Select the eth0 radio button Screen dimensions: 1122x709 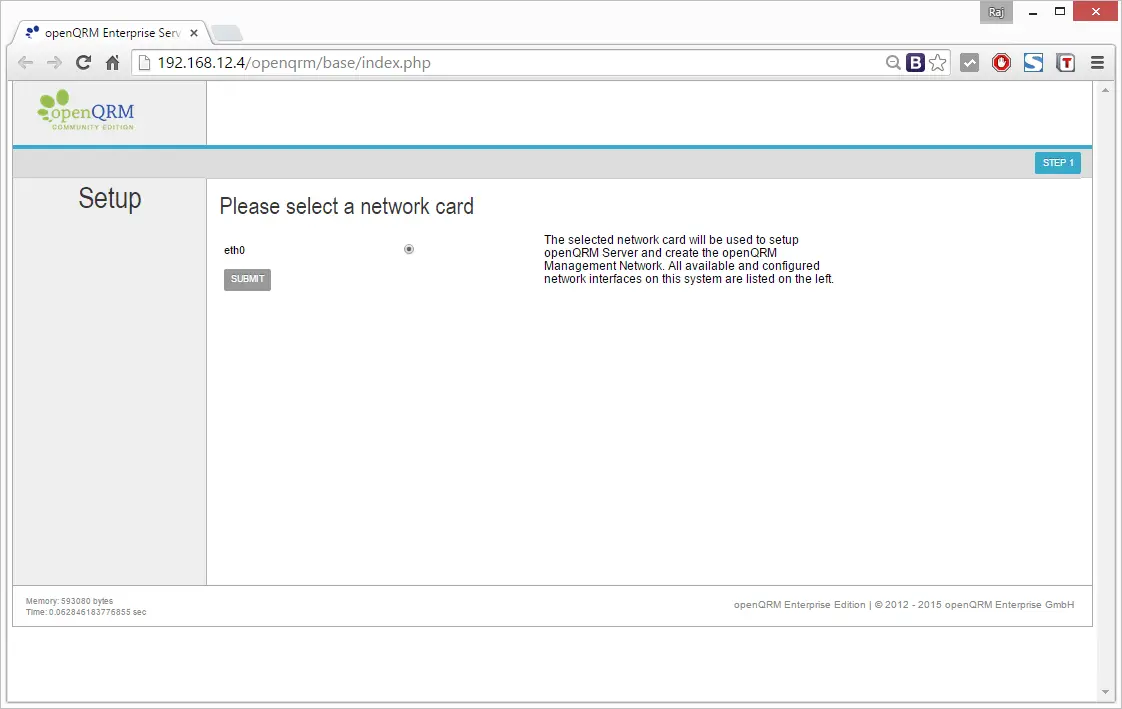[409, 249]
